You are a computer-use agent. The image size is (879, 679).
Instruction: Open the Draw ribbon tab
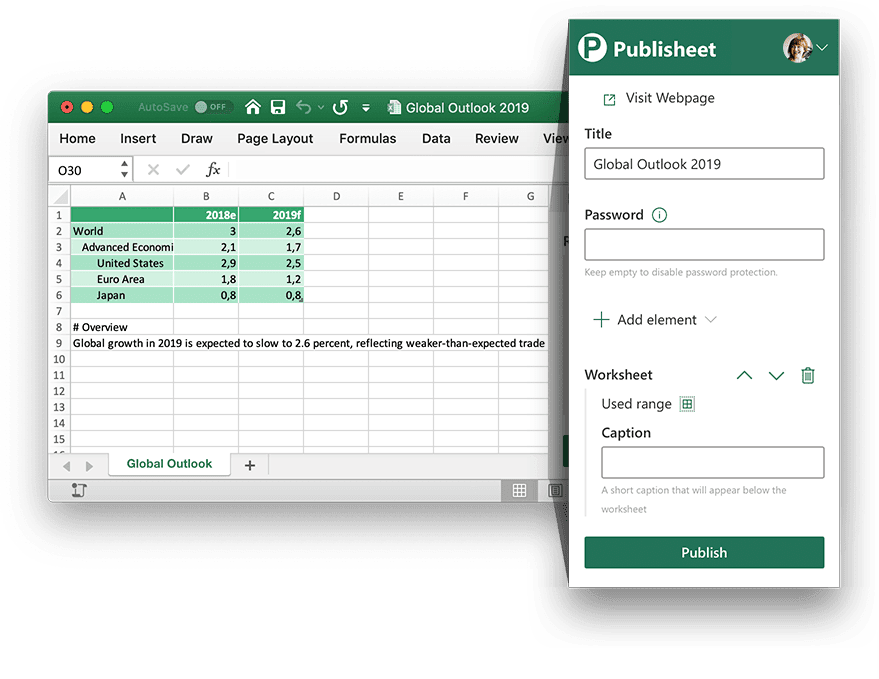point(197,138)
